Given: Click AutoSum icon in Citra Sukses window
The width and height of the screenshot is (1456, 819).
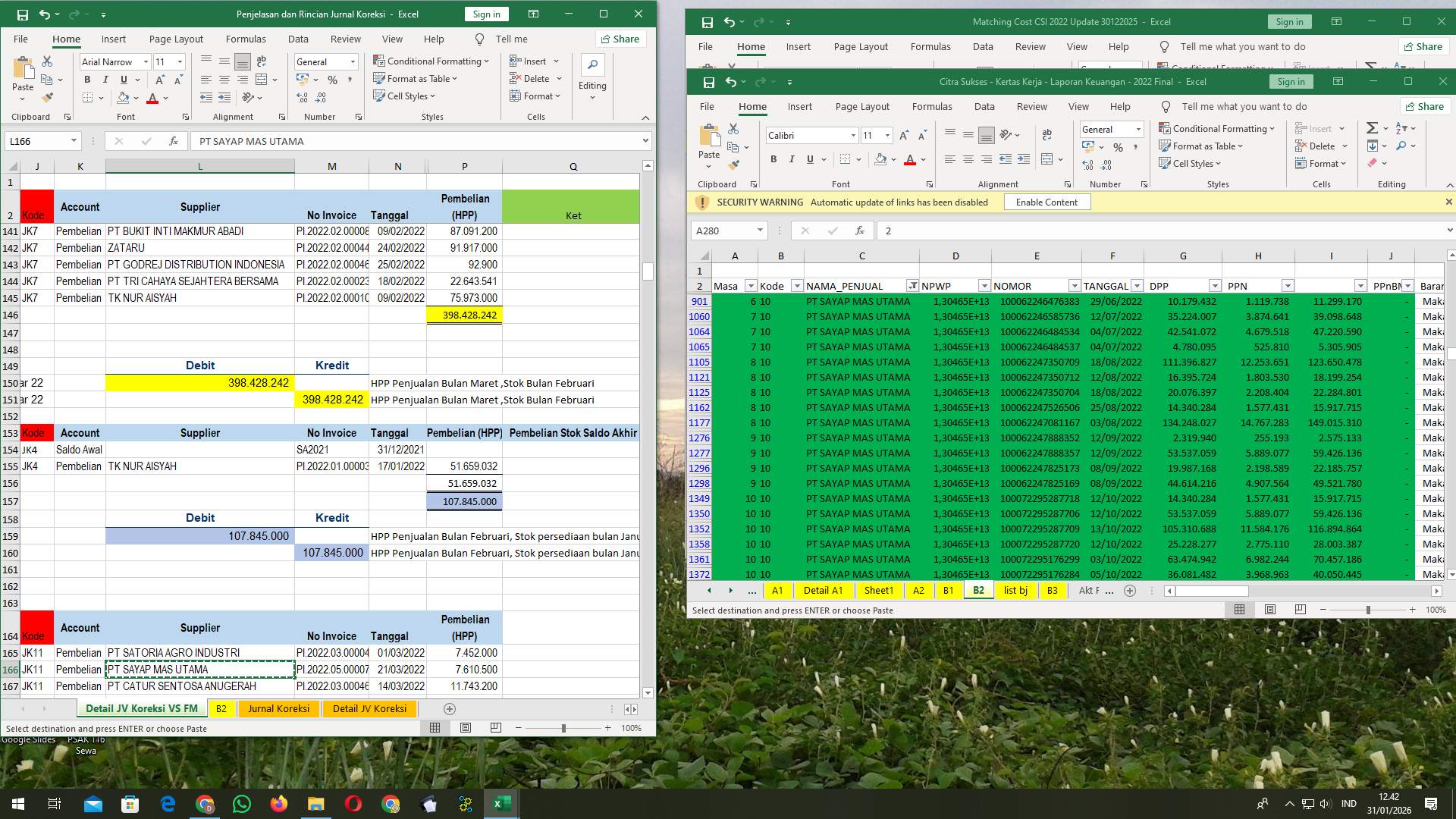Looking at the screenshot, I should point(1372,128).
